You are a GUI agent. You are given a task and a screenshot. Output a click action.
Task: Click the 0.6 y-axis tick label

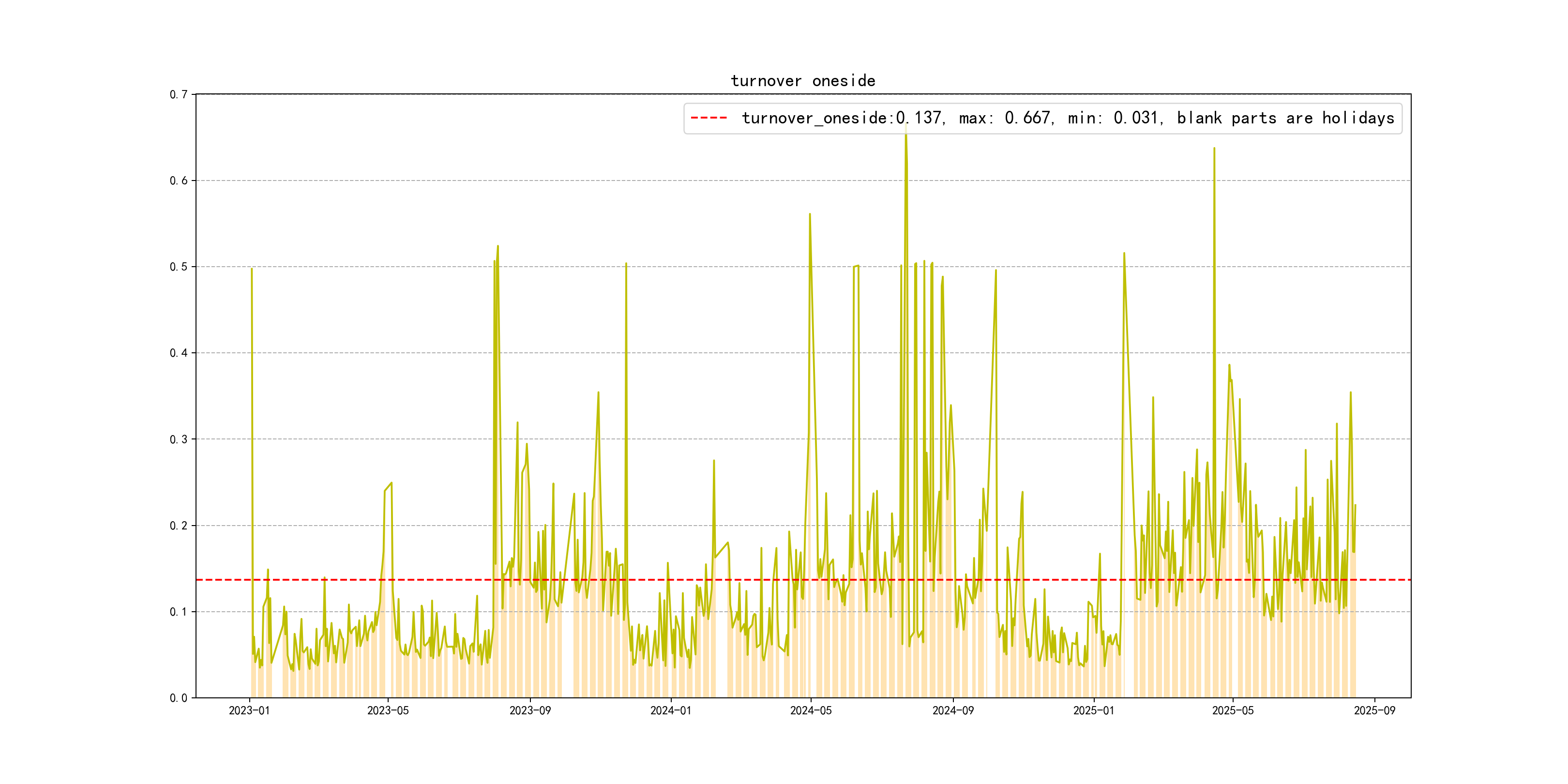(x=179, y=181)
